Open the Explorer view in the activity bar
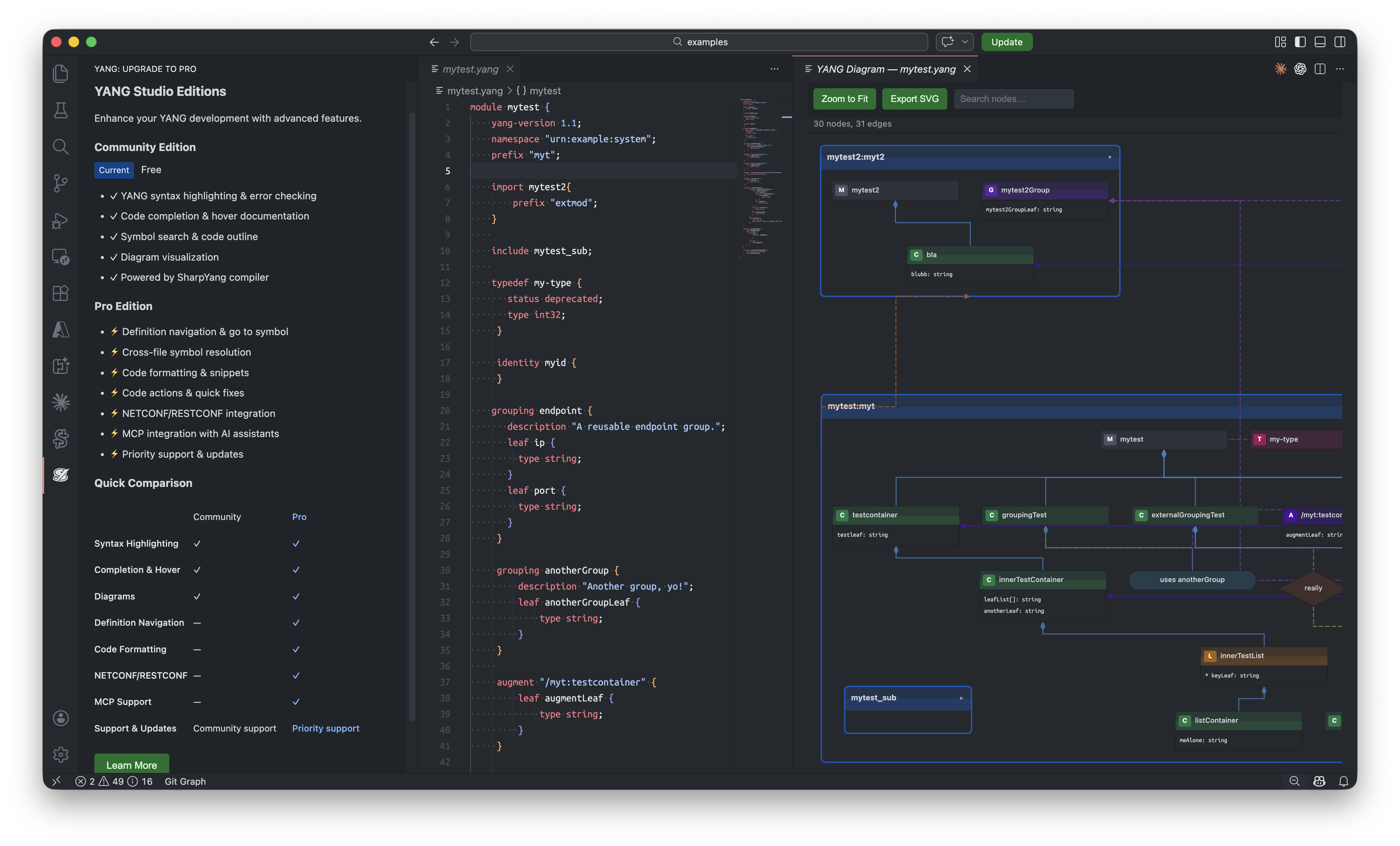Screen dimensions: 1400x846 pos(61,73)
